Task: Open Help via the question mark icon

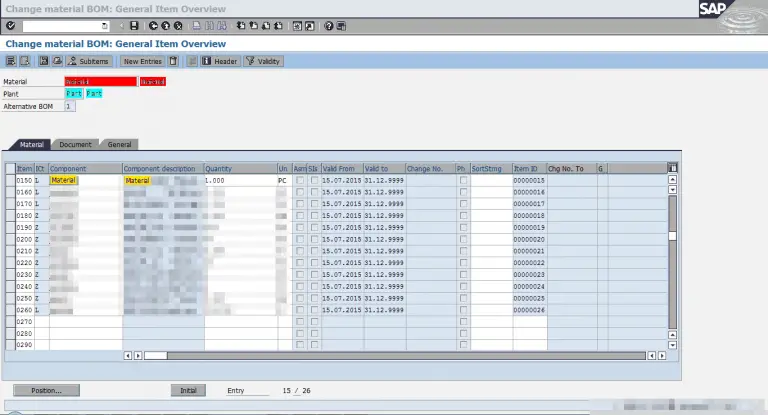Action: pyautogui.click(x=329, y=25)
